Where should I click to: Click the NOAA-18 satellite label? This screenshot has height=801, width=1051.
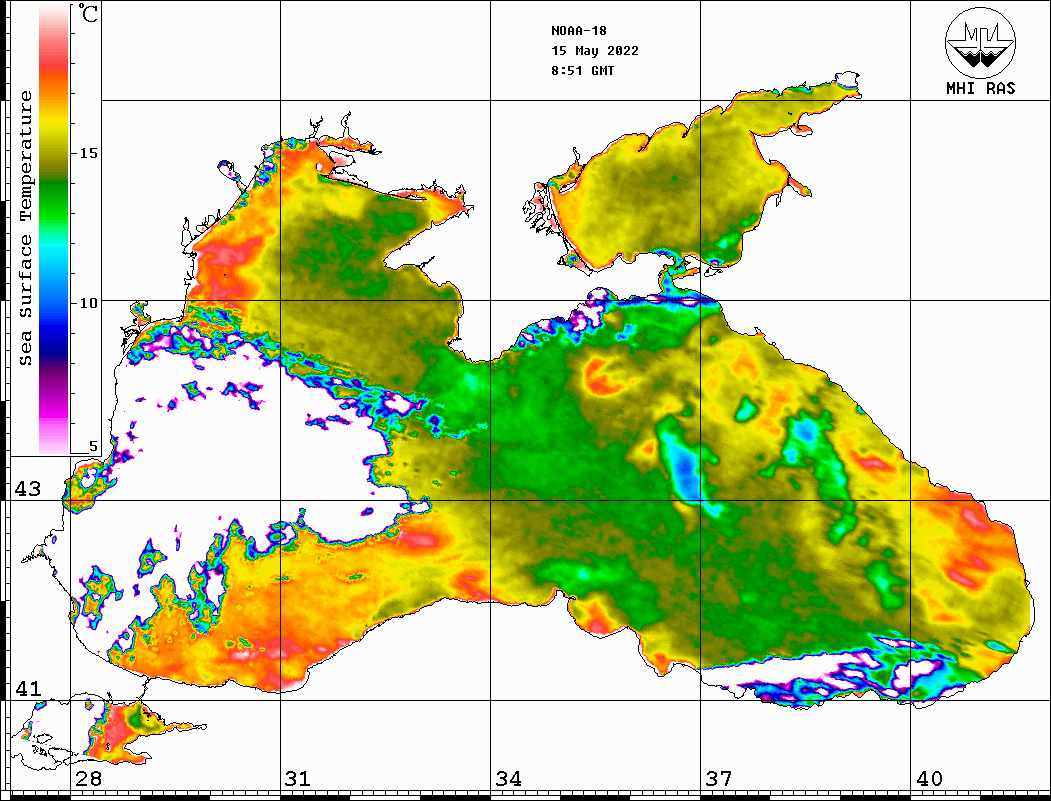(578, 31)
